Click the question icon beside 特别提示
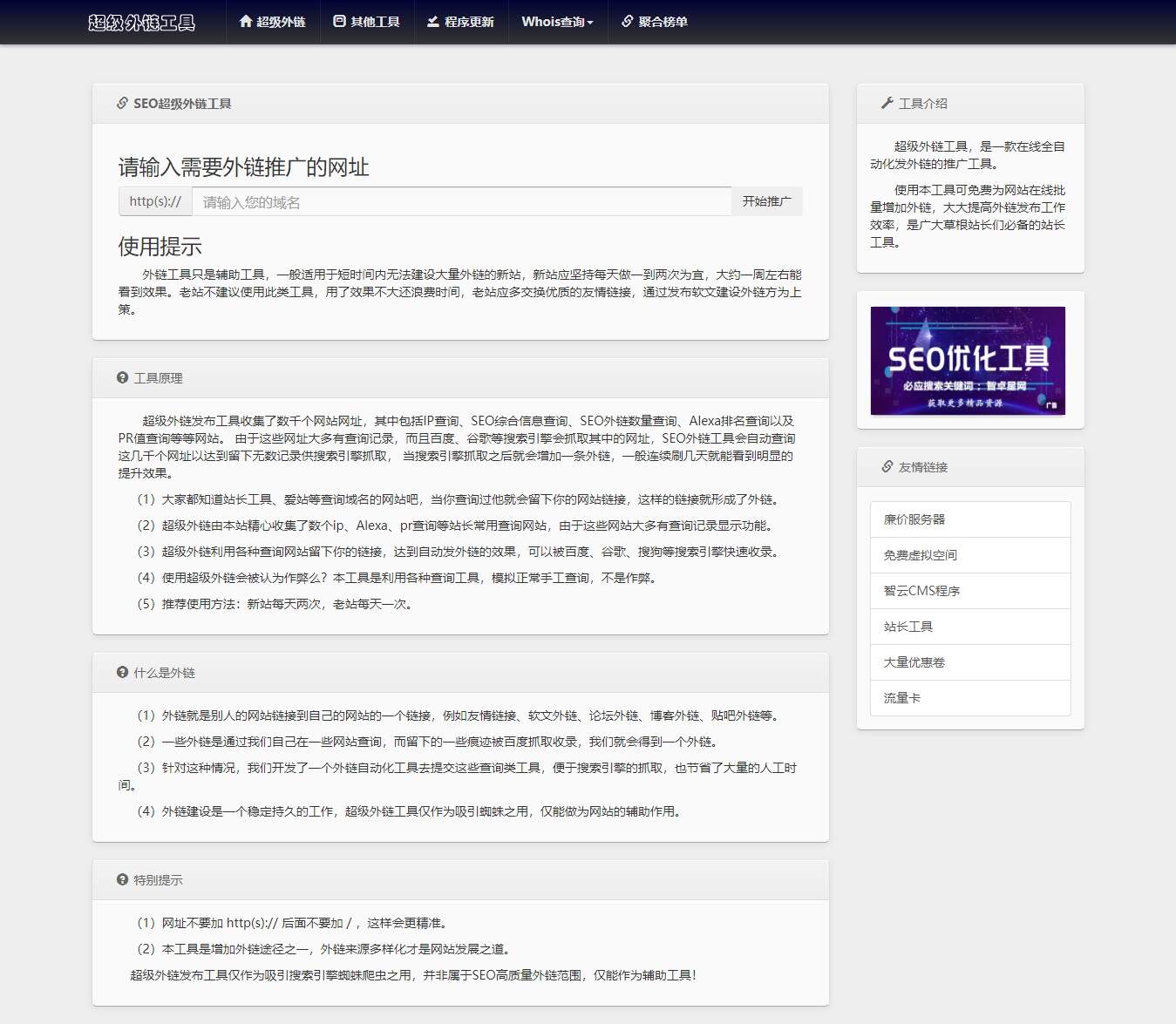Viewport: 1176px width, 1024px height. pos(121,880)
